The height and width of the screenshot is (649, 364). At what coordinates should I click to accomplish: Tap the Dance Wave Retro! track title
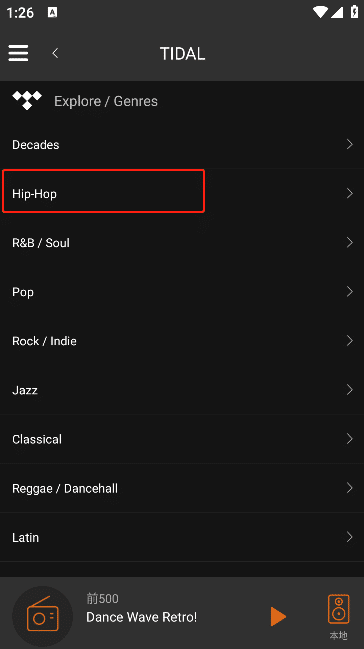coord(142,617)
